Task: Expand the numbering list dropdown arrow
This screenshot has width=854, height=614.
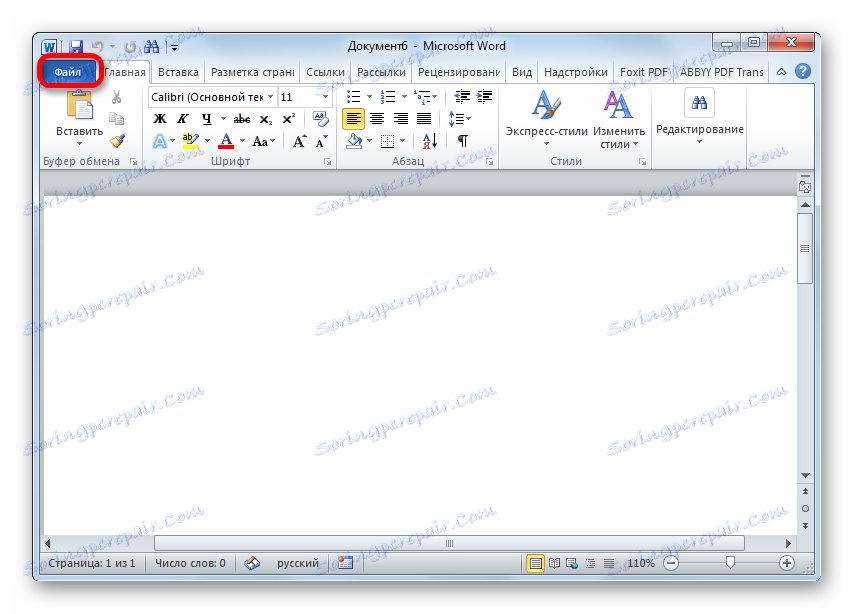Action: (404, 97)
